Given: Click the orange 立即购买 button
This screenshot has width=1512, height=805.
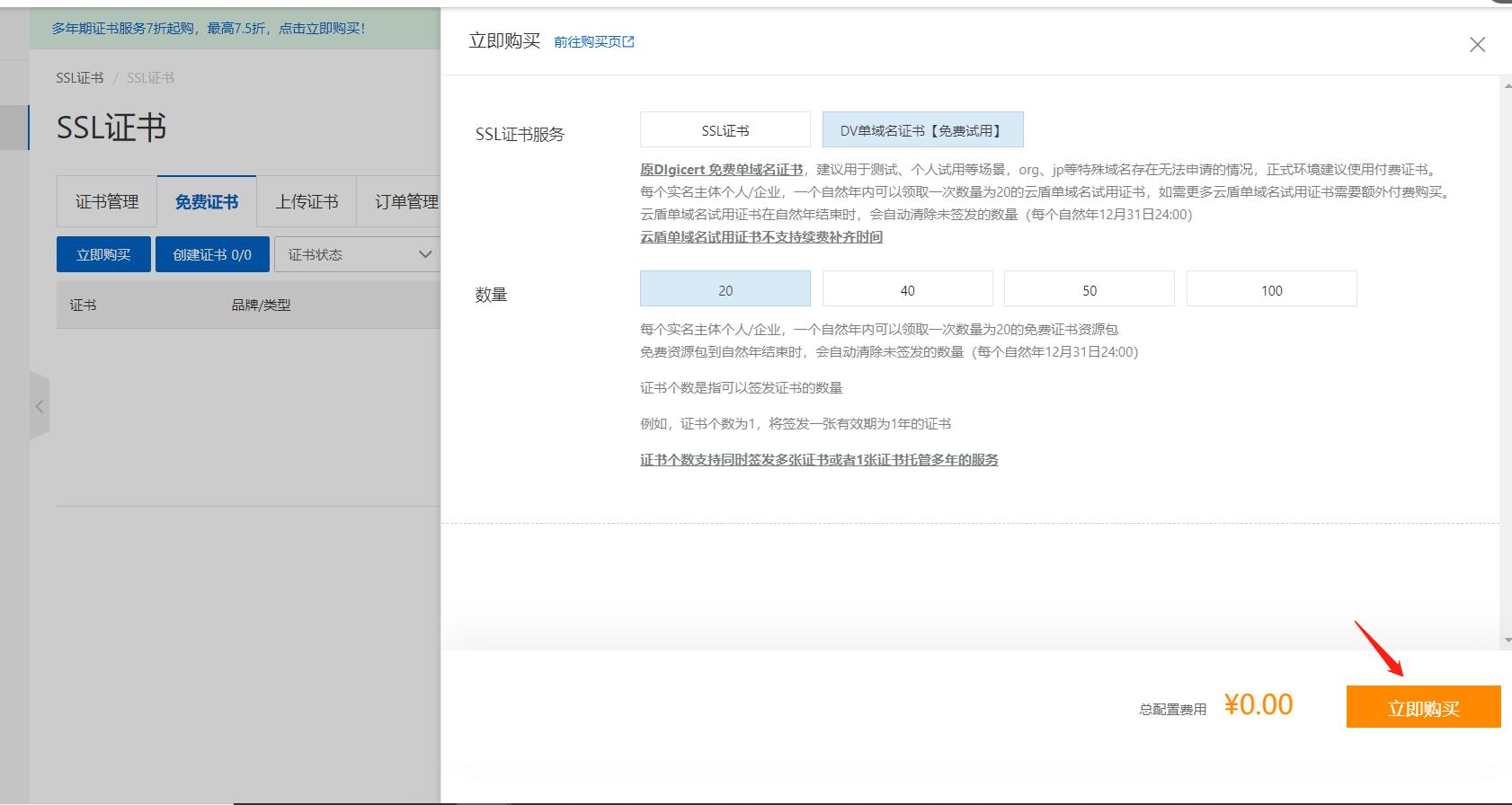Looking at the screenshot, I should [x=1424, y=707].
